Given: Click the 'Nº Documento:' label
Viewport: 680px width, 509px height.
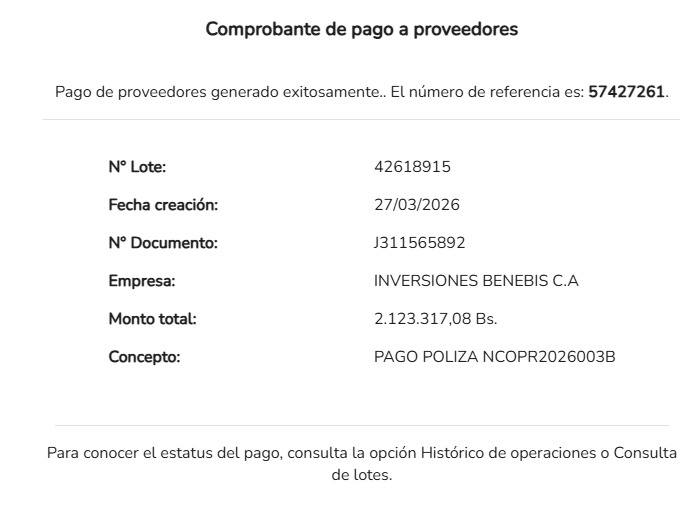Looking at the screenshot, I should coord(162,243).
